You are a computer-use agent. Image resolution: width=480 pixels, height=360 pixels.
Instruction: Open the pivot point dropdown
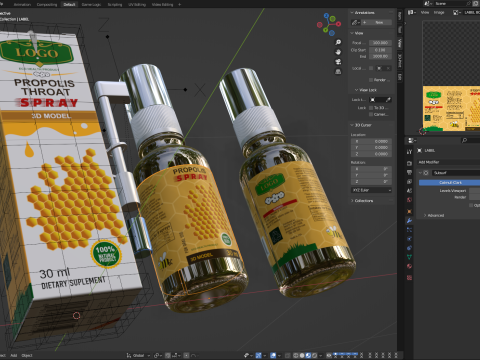[x=158, y=355]
